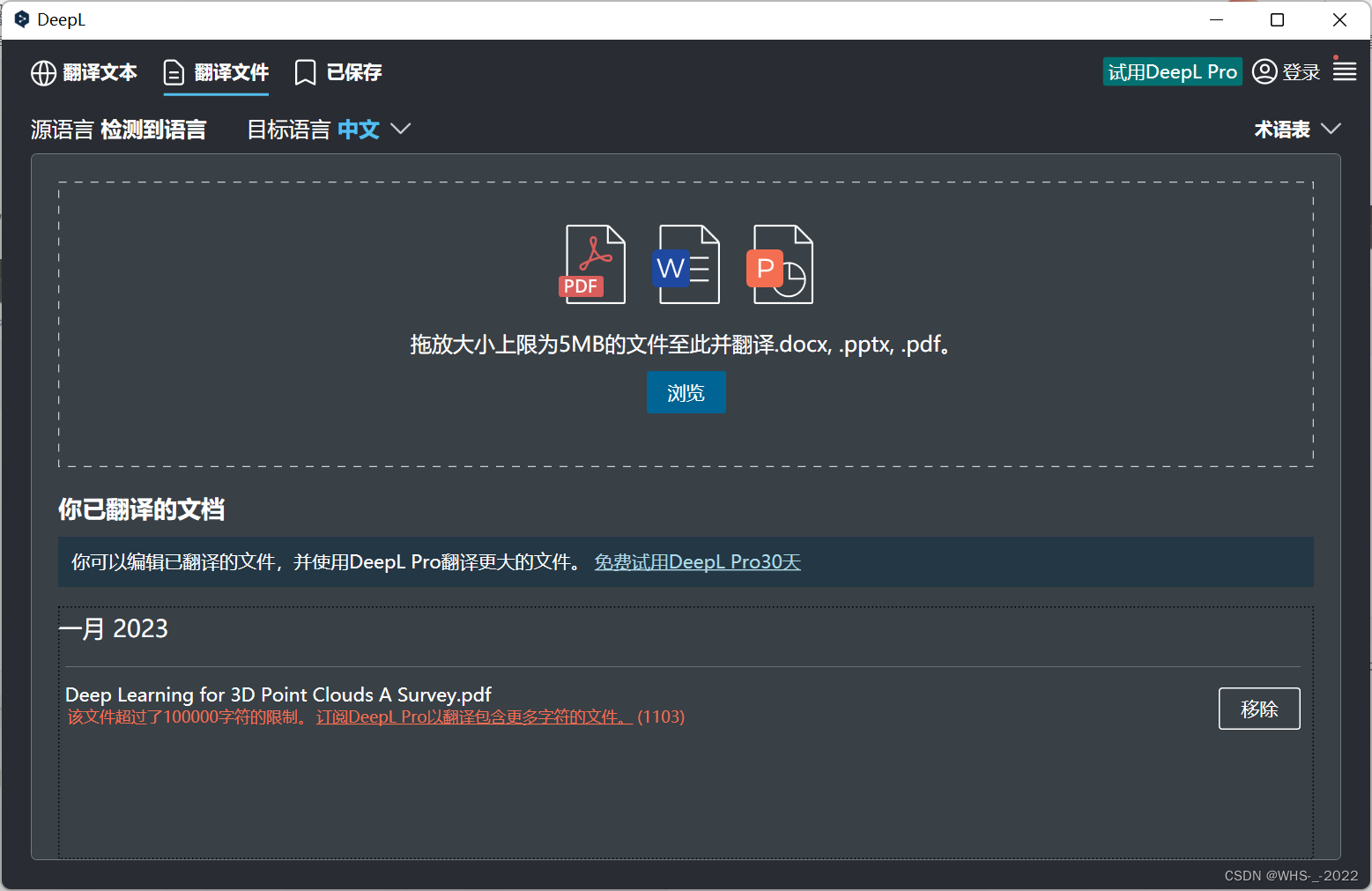Image resolution: width=1372 pixels, height=891 pixels.
Task: Click the 一月 2023 date heading
Action: pyautogui.click(x=114, y=629)
